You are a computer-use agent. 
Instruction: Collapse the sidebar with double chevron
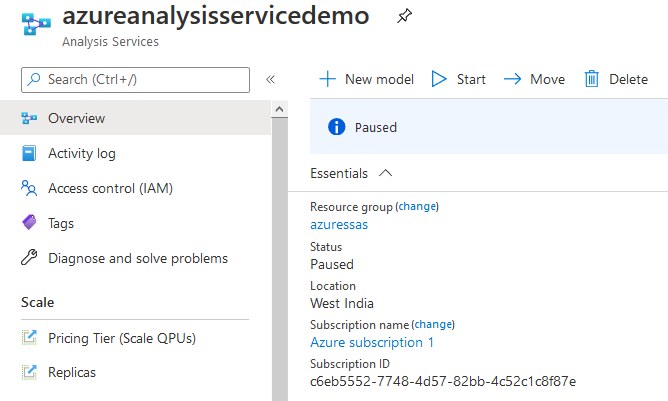(x=270, y=79)
